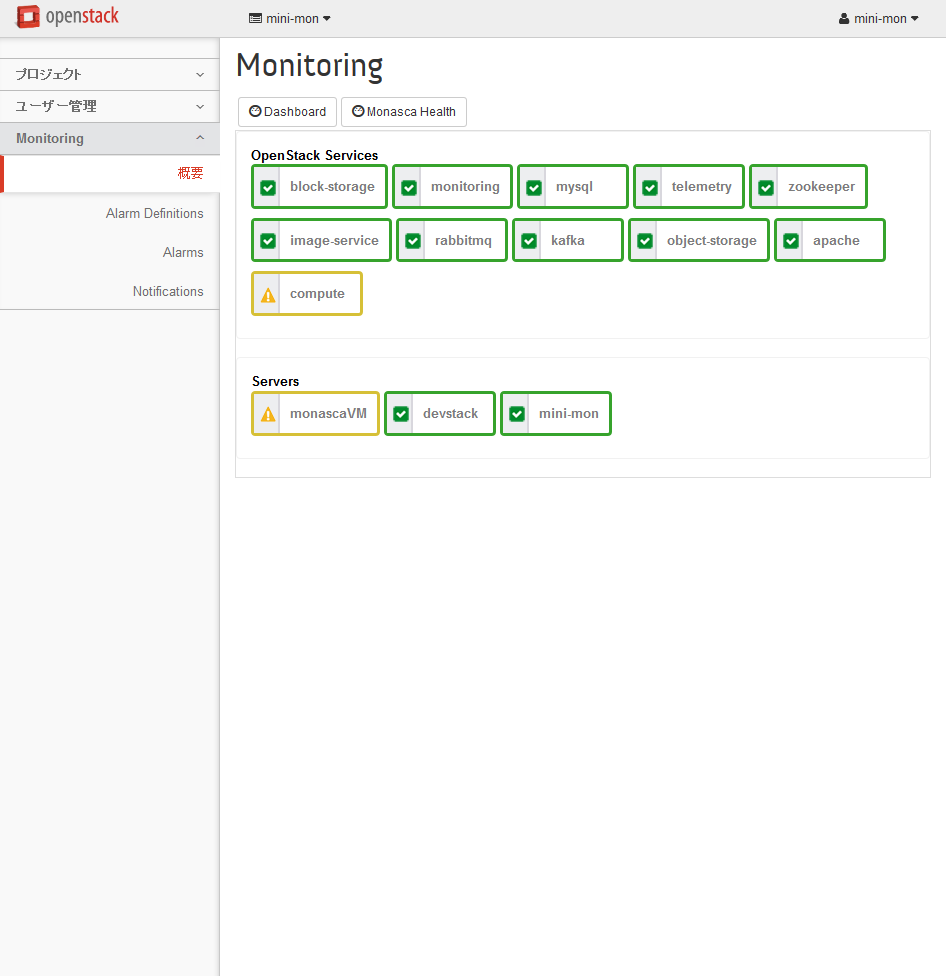Viewport: 946px width, 976px height.
Task: Open the image-service label
Action: click(334, 240)
